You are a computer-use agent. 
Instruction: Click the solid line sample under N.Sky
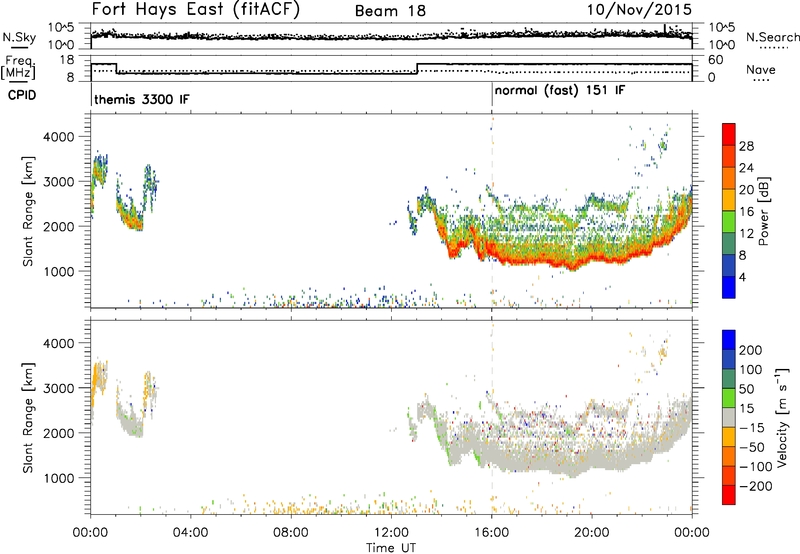[19, 47]
